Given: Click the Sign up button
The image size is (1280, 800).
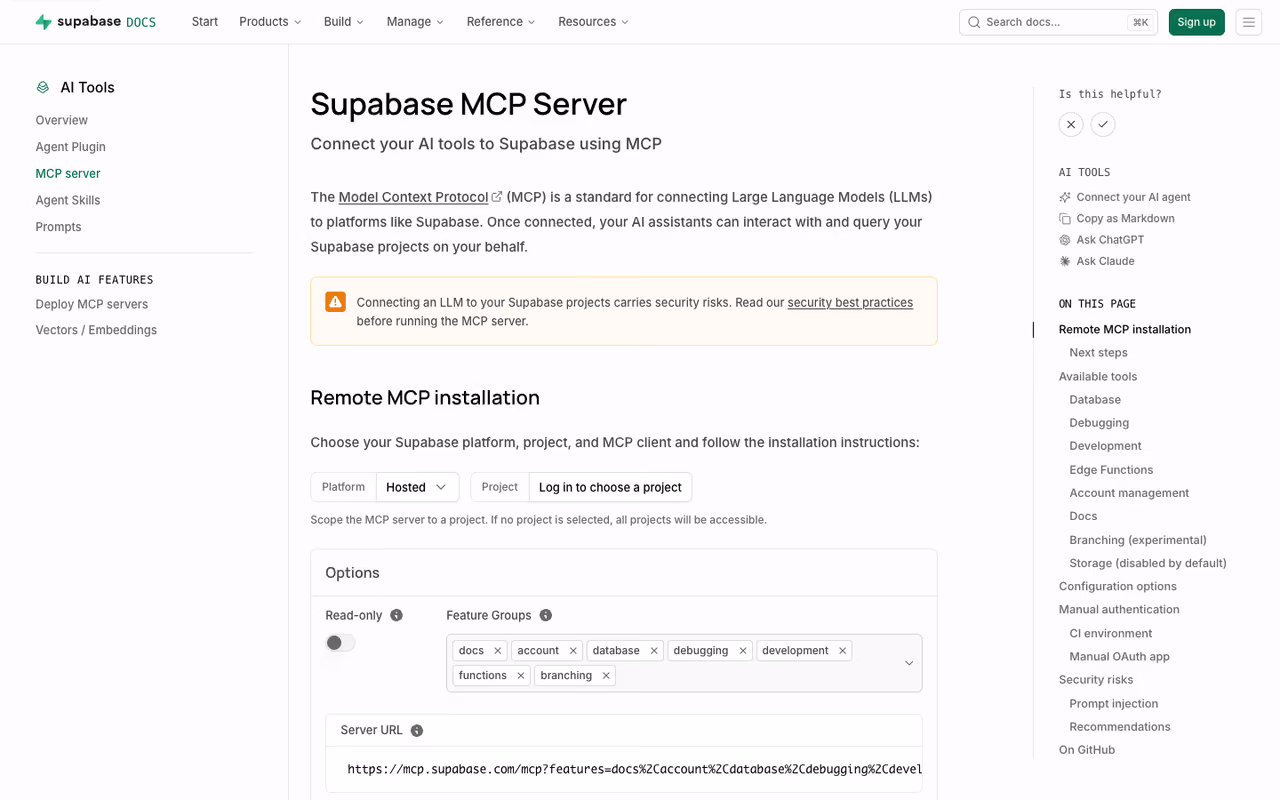Looking at the screenshot, I should pos(1197,22).
